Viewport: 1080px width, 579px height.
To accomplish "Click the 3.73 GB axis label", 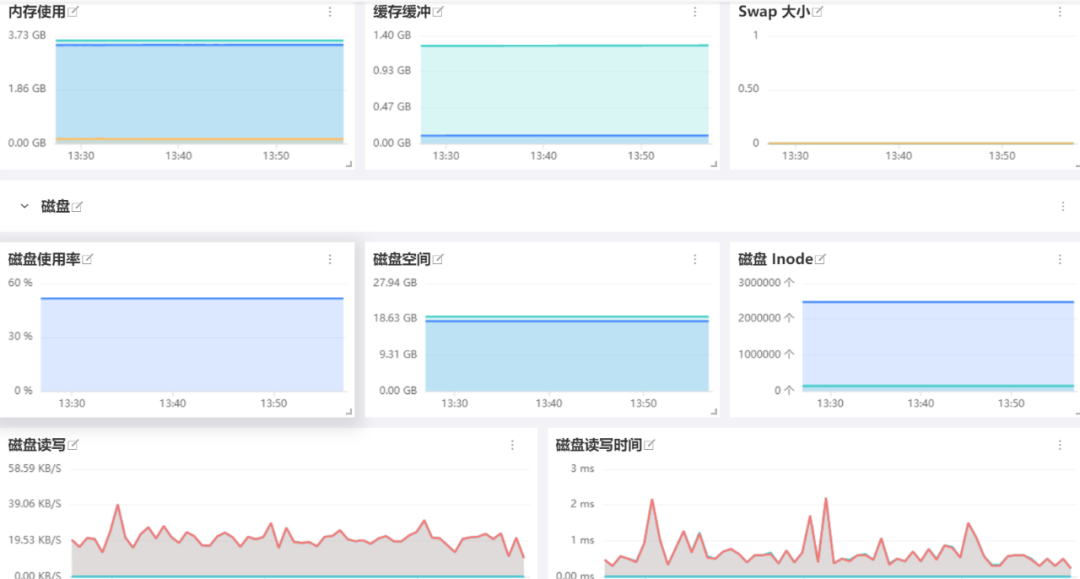I will [x=27, y=35].
